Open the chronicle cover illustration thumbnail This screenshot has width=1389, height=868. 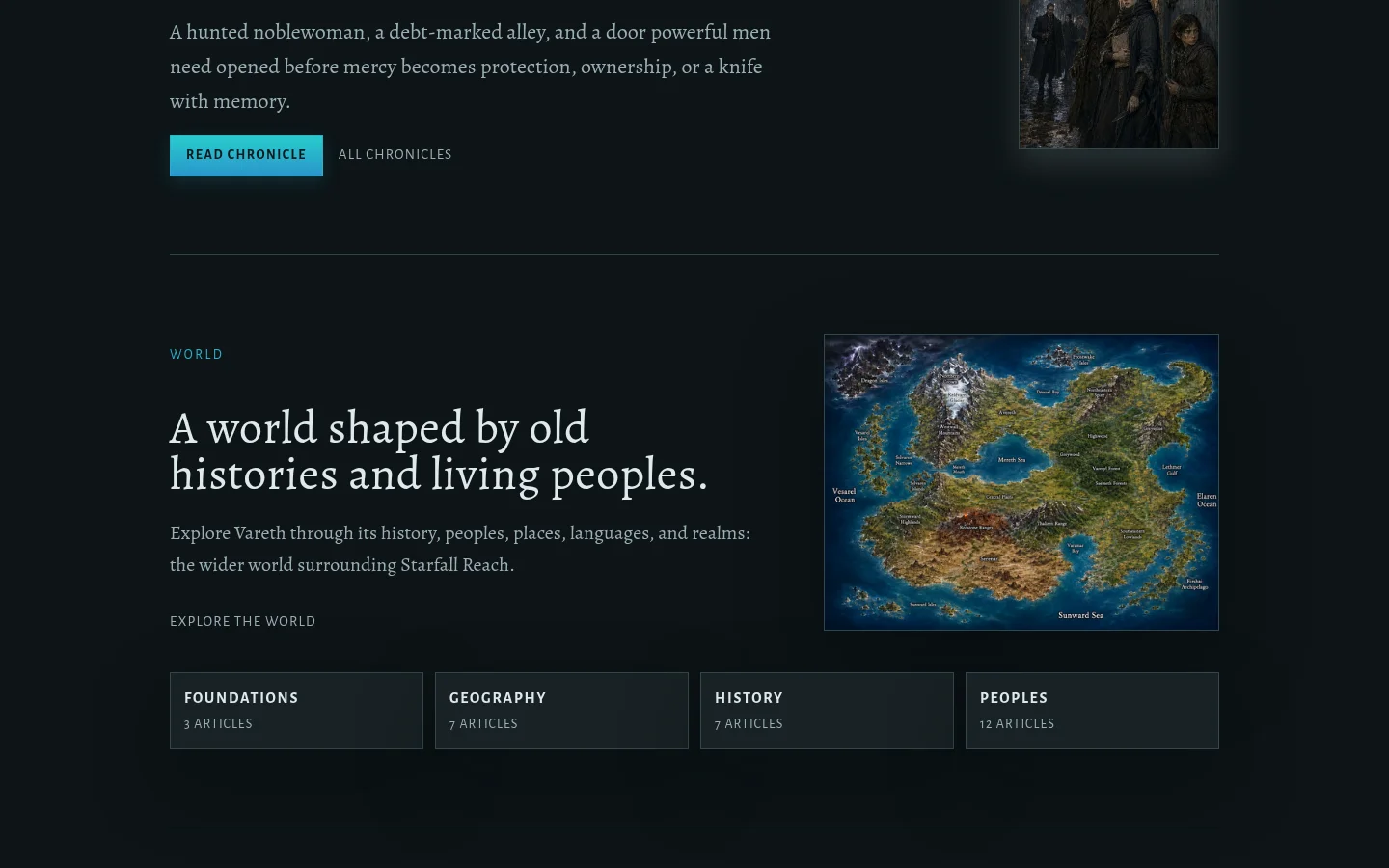pyautogui.click(x=1118, y=73)
